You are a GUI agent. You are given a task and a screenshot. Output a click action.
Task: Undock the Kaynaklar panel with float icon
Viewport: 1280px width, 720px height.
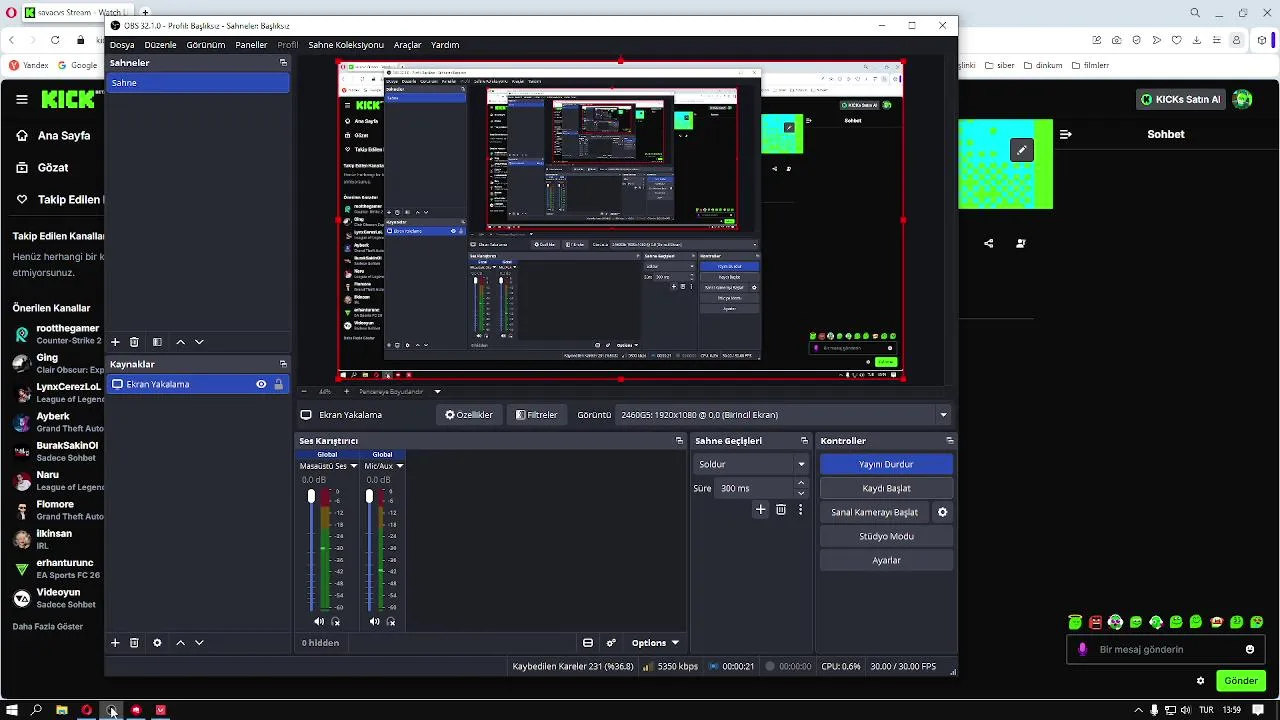[283, 364]
